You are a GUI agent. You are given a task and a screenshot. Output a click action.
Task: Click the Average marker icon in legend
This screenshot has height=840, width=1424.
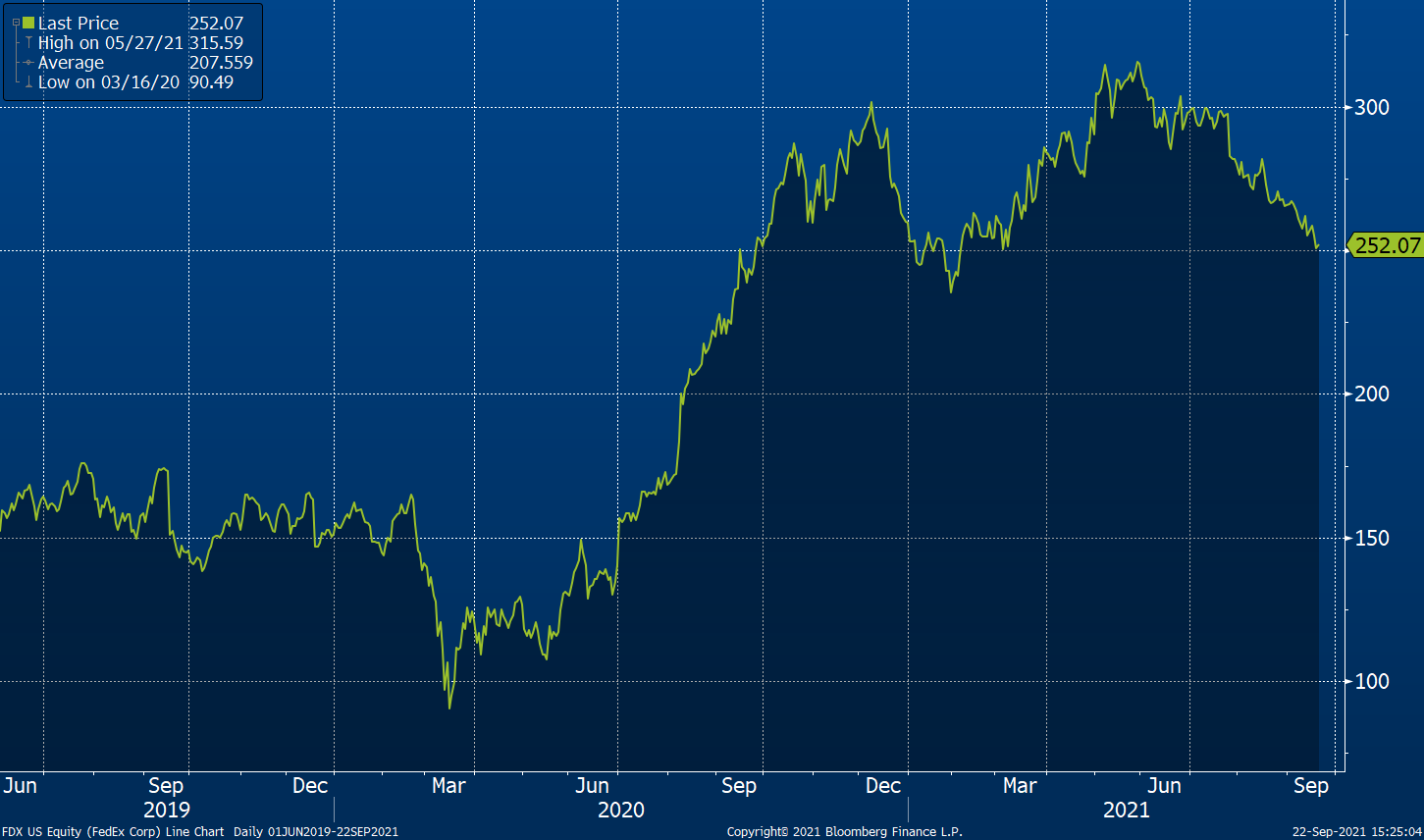tap(28, 63)
